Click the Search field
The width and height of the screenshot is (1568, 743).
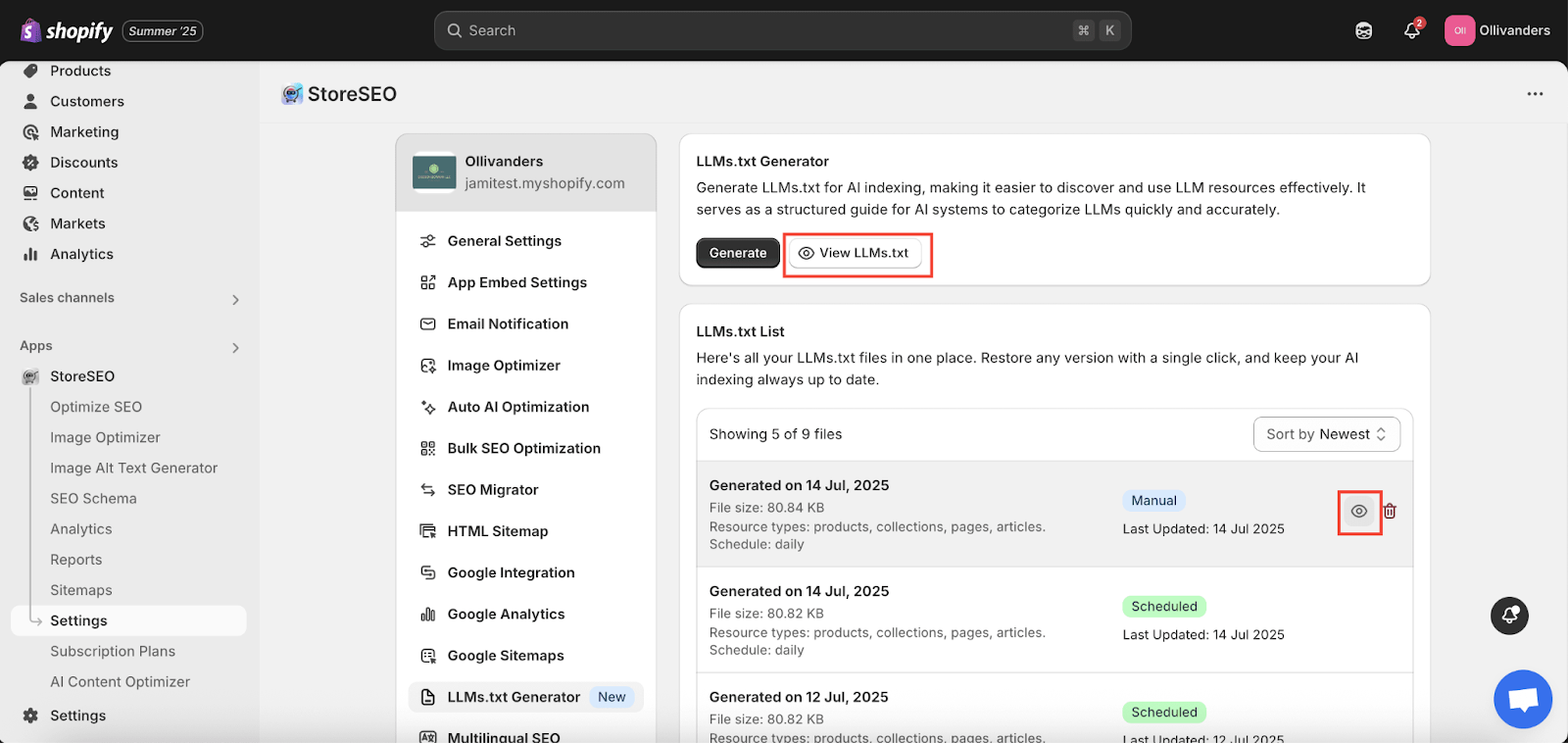[x=782, y=30]
